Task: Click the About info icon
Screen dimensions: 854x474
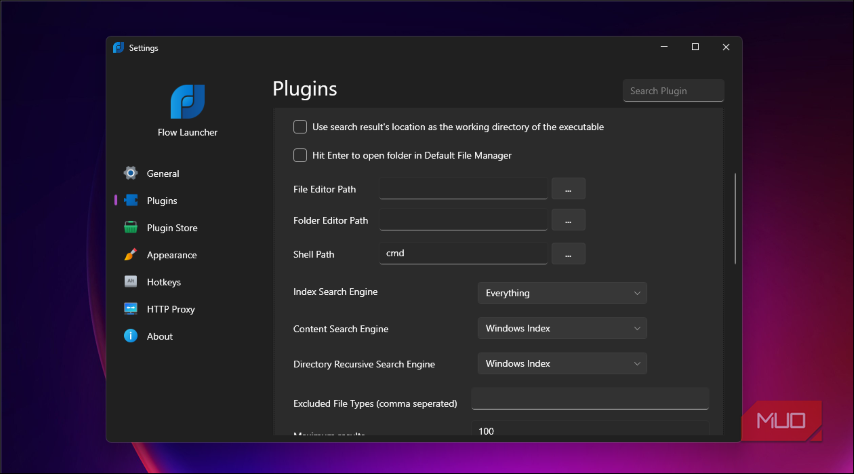Action: [131, 336]
